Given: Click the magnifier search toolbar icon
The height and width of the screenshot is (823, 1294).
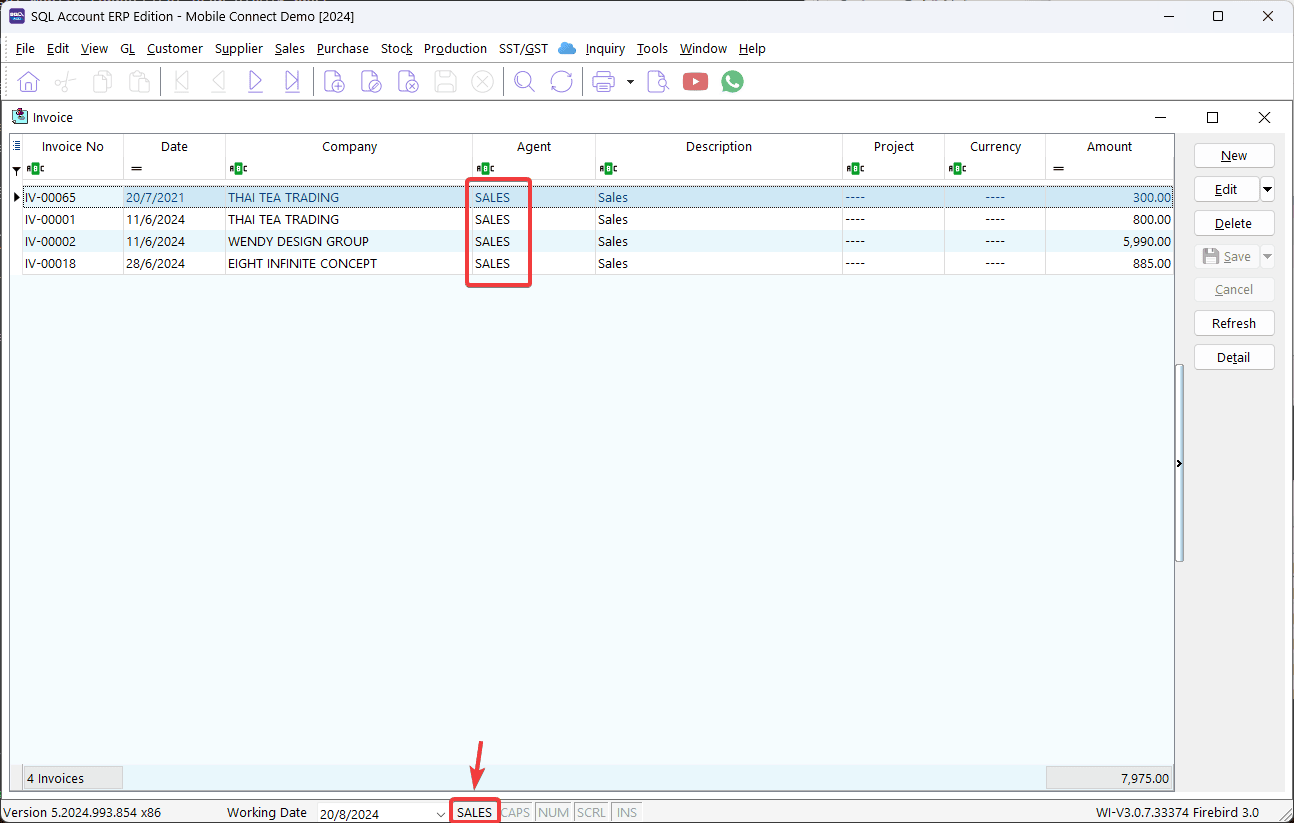Looking at the screenshot, I should 524,82.
